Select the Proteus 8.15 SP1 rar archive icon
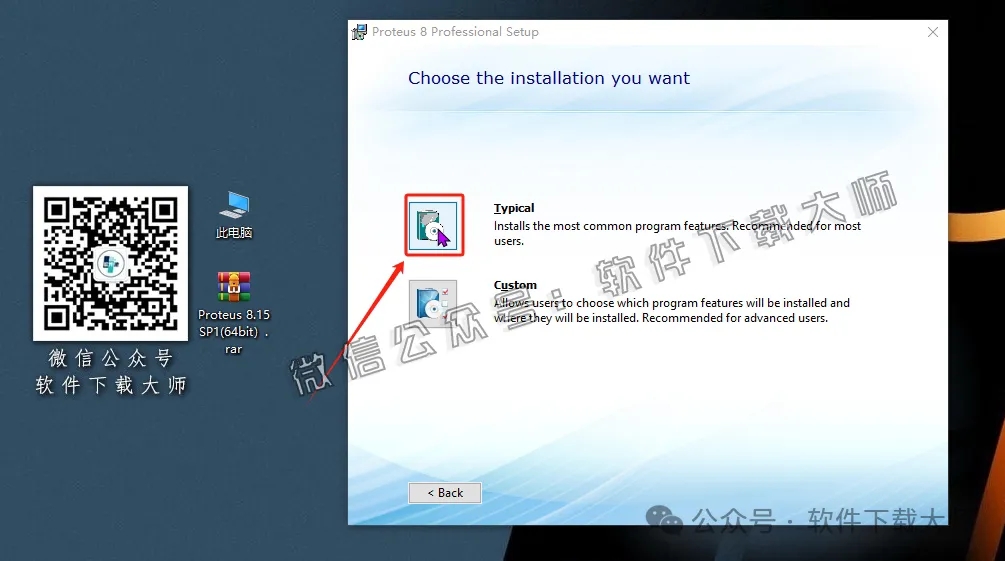Image resolution: width=1005 pixels, height=561 pixels. (234, 287)
